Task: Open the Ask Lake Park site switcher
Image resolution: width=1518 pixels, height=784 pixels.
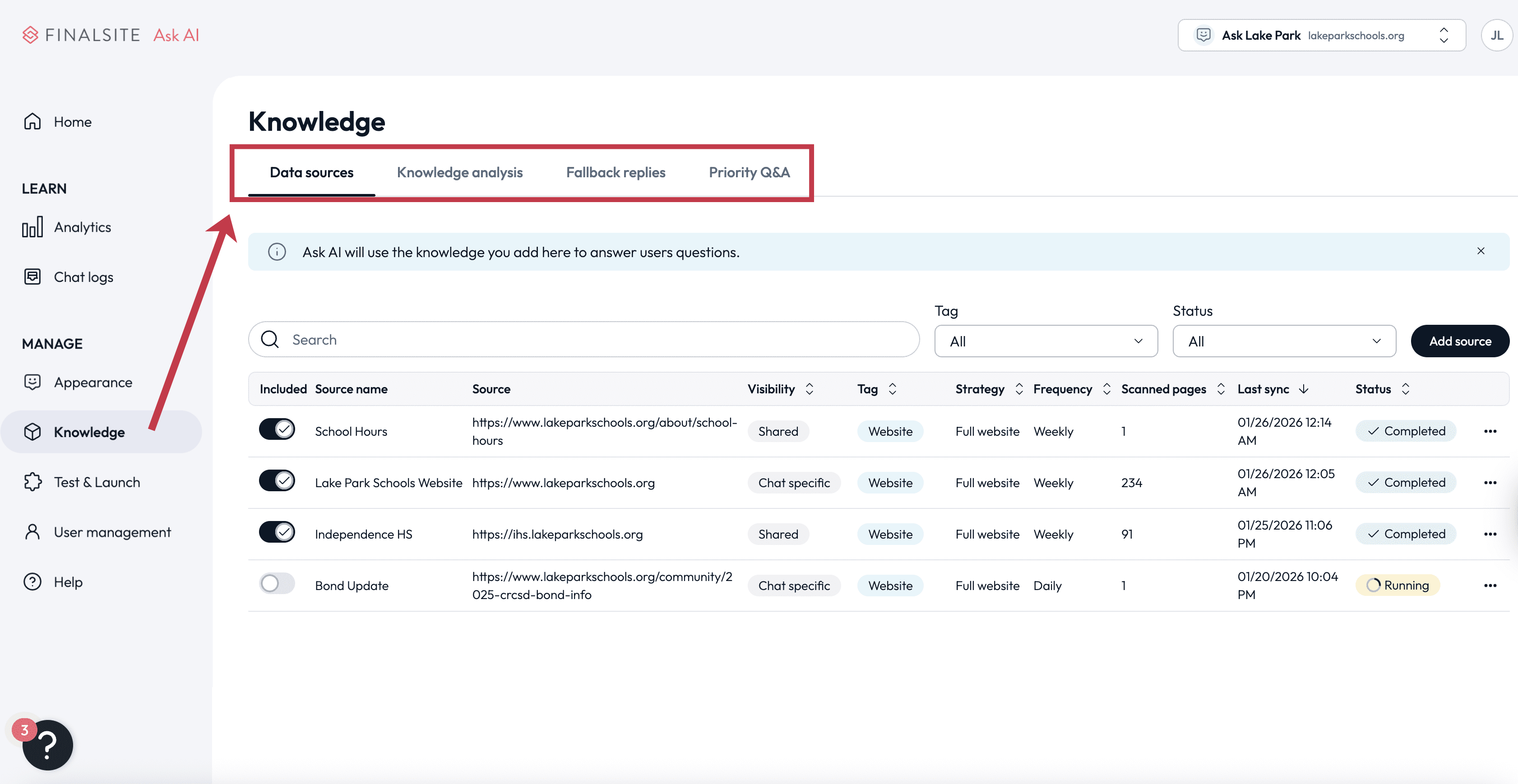Action: point(1322,35)
